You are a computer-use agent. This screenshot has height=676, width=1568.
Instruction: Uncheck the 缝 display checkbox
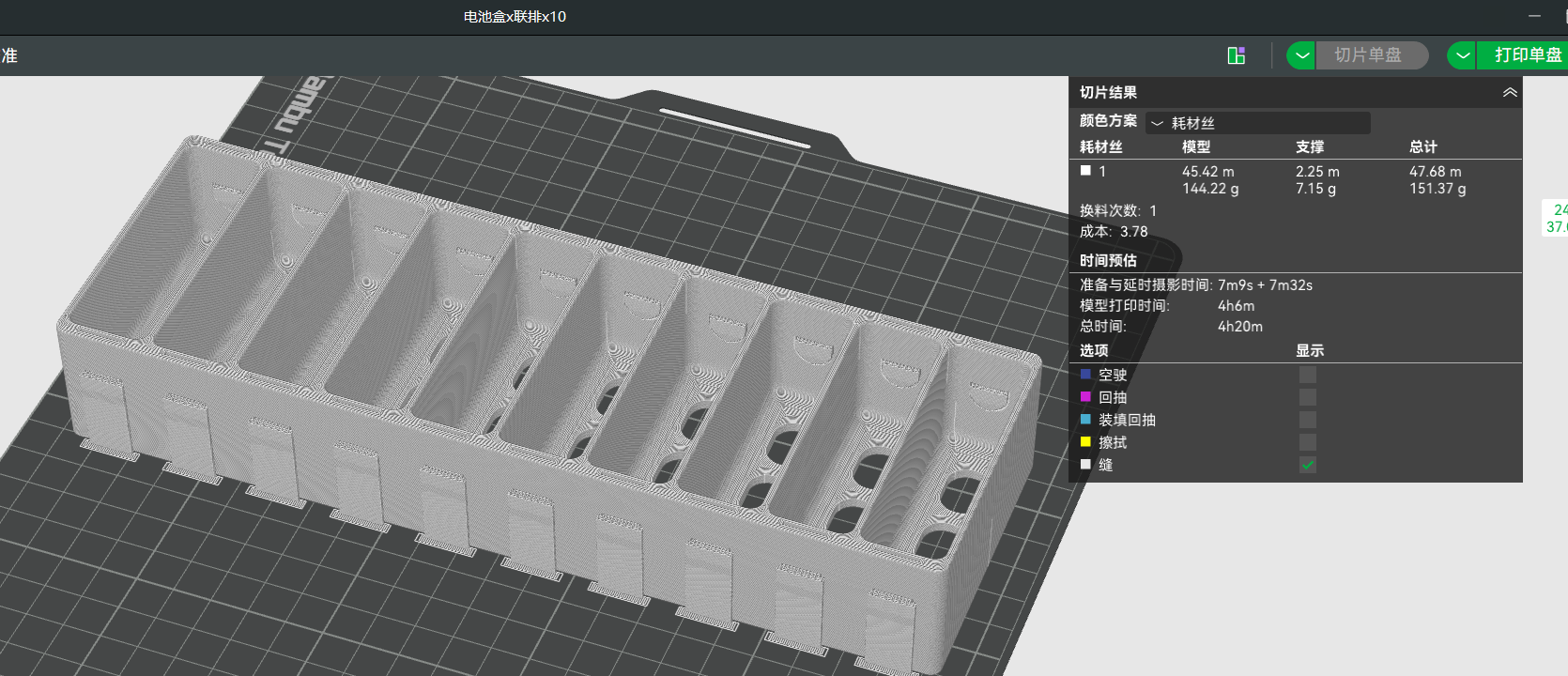(x=1308, y=465)
